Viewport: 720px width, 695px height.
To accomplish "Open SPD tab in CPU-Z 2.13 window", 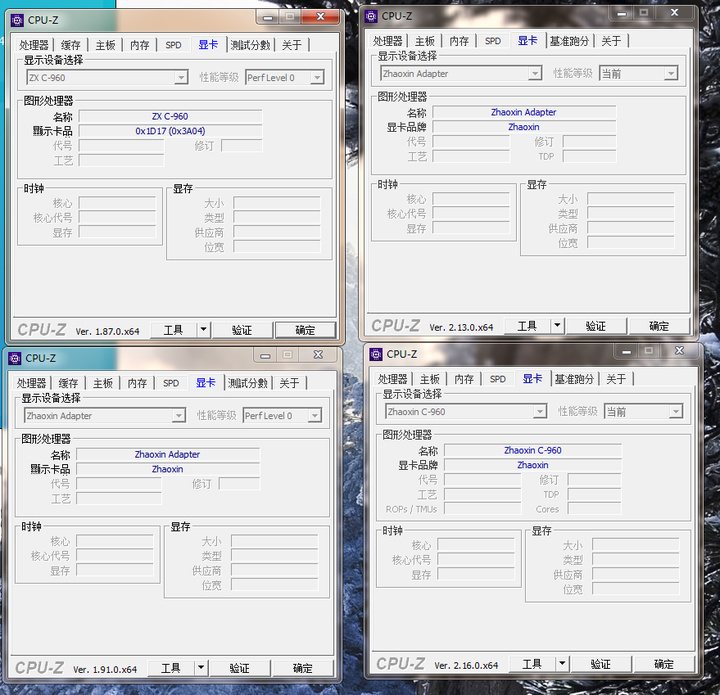I will click(x=493, y=41).
